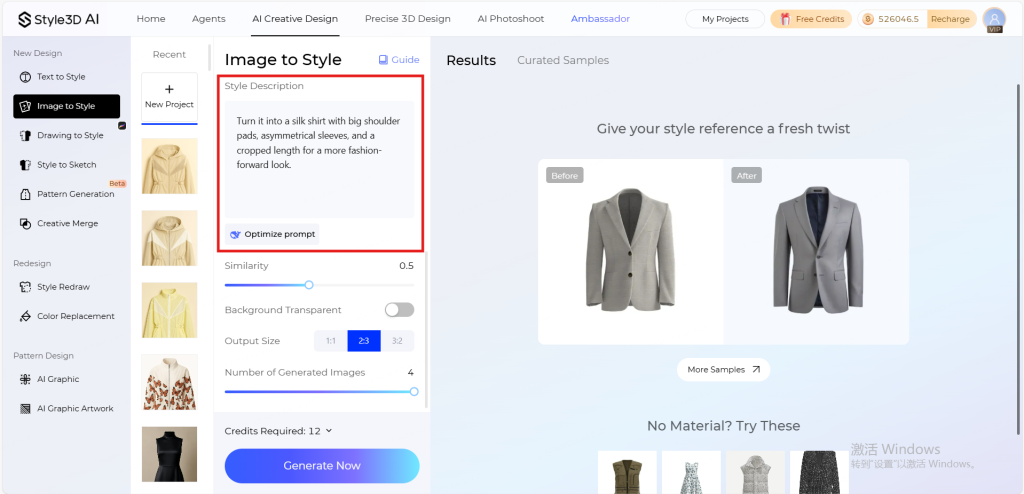Adjust the Similarity slider handle
Screen dimensions: 1024x494
click(x=309, y=285)
